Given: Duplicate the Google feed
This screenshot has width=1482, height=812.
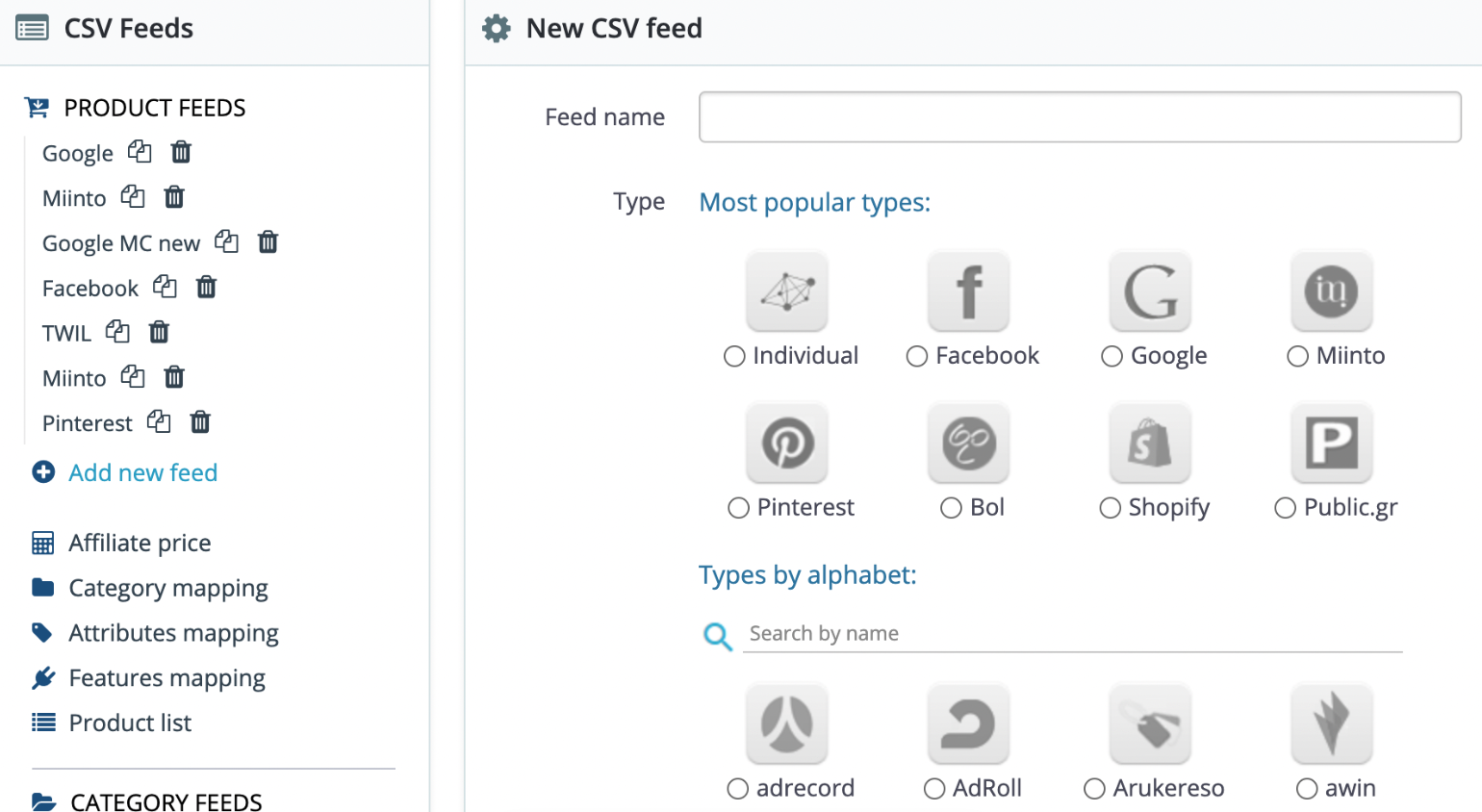Looking at the screenshot, I should tap(140, 152).
